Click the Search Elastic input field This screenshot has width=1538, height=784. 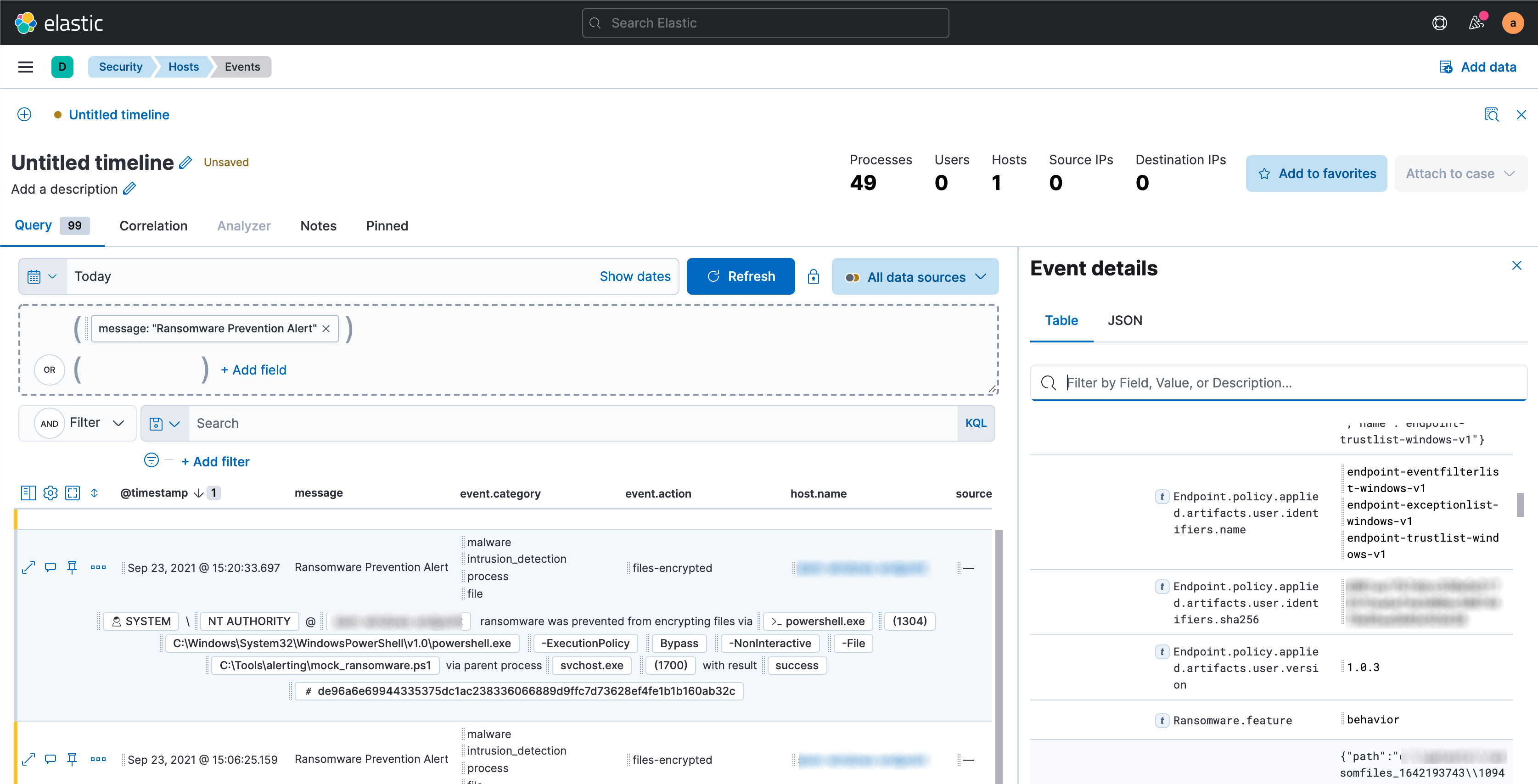click(x=765, y=22)
